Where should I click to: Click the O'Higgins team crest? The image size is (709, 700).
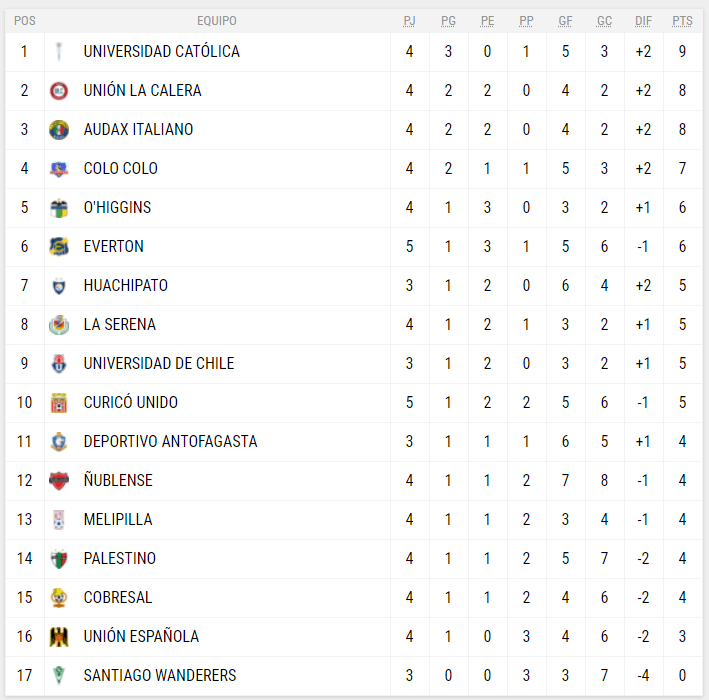click(x=59, y=207)
